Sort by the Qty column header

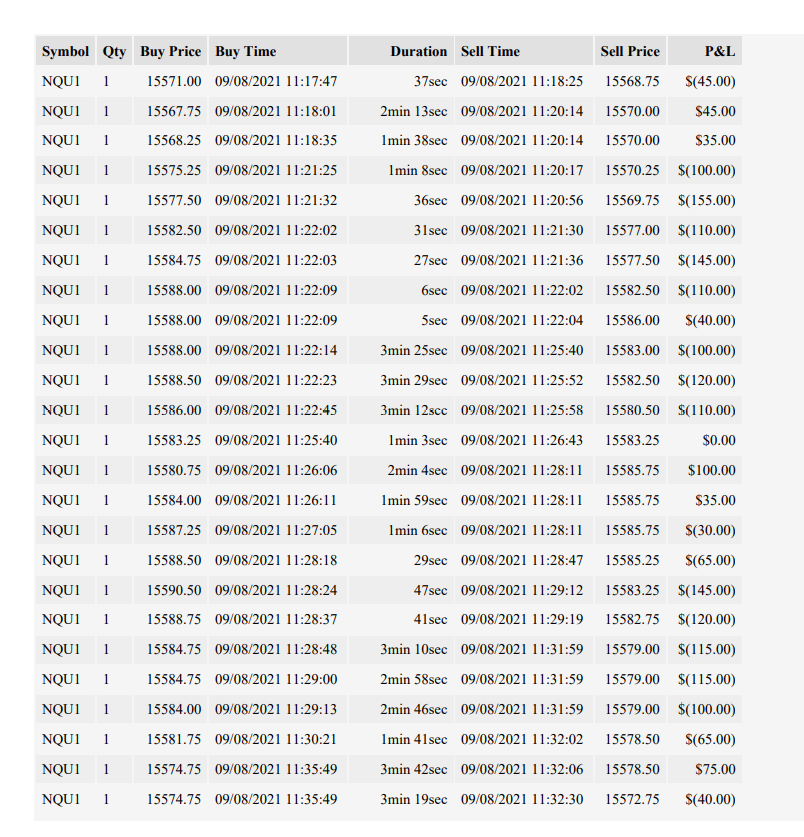[x=114, y=51]
